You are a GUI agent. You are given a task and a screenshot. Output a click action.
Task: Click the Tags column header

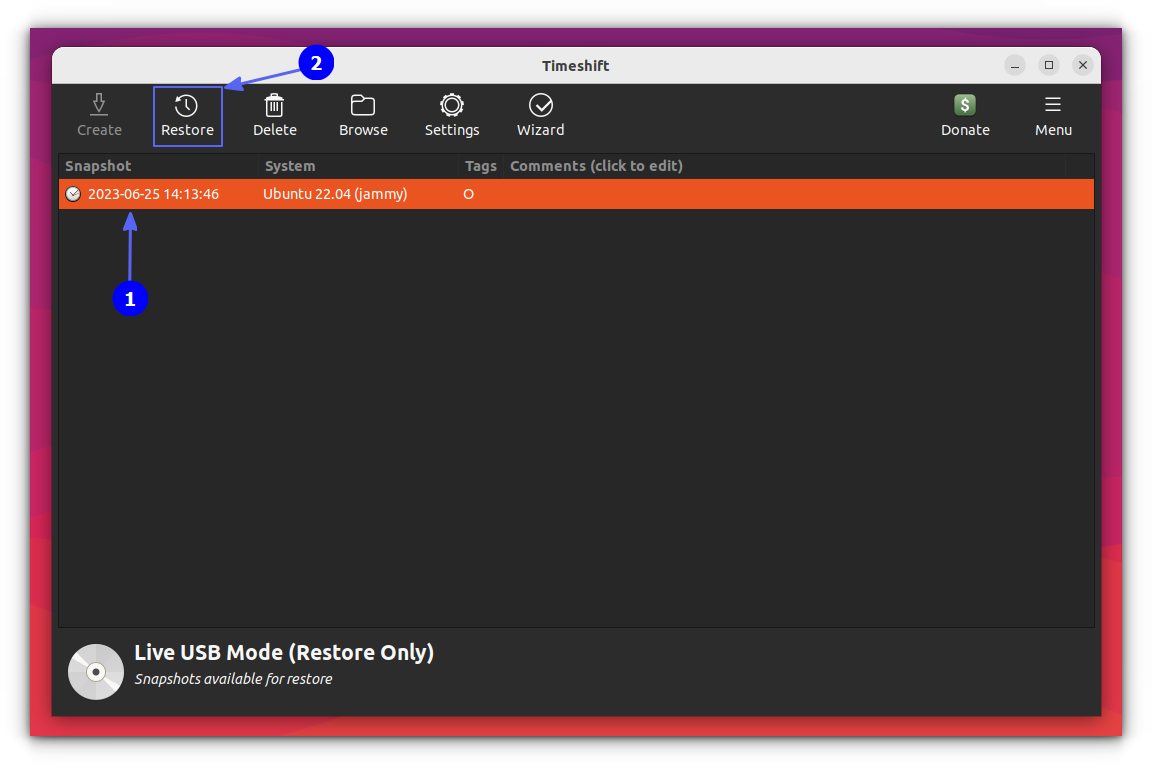[x=480, y=166]
